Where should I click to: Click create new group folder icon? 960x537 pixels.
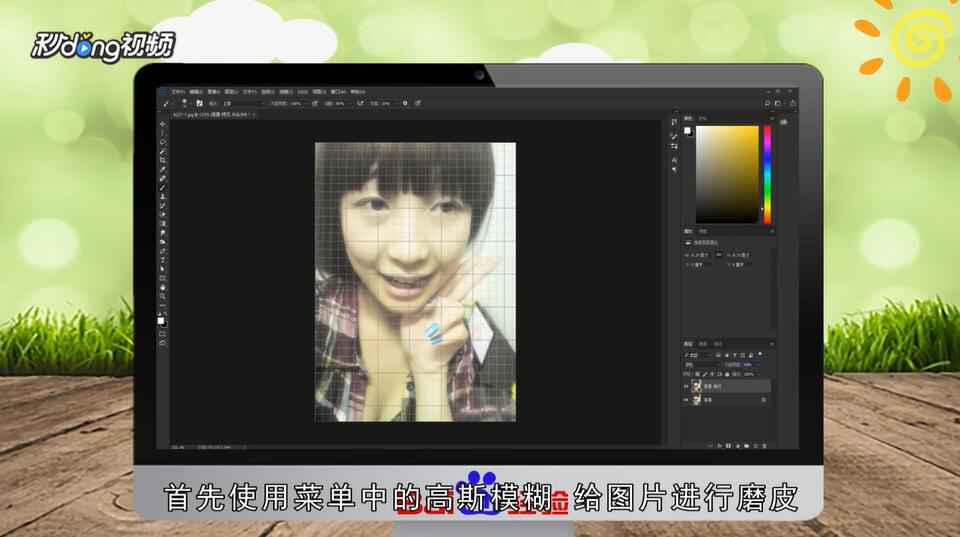746,446
